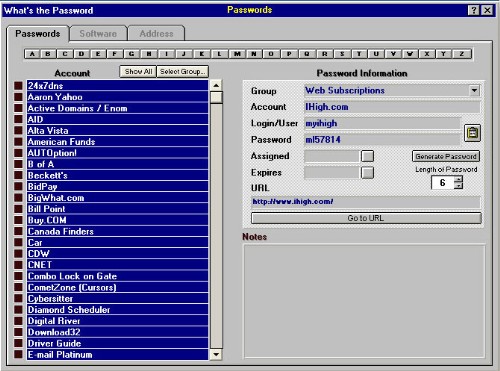
Task: Switch to the Passwords tab
Action: click(38, 34)
